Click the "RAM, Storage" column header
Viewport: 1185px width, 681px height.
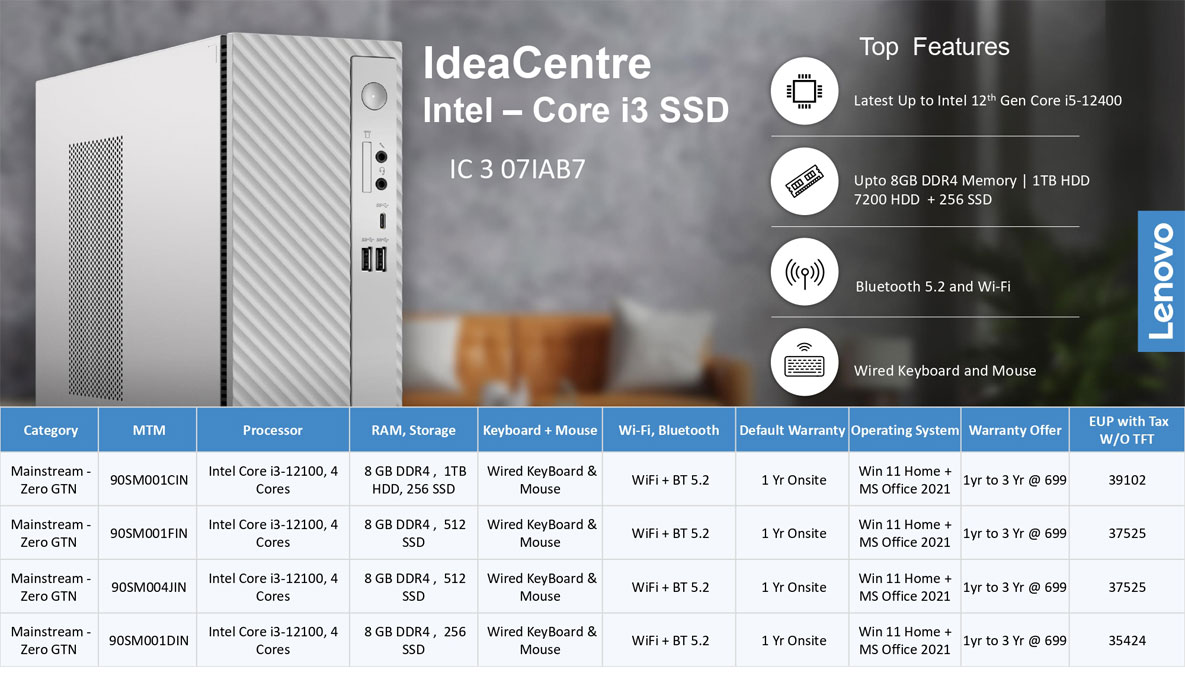coord(413,430)
